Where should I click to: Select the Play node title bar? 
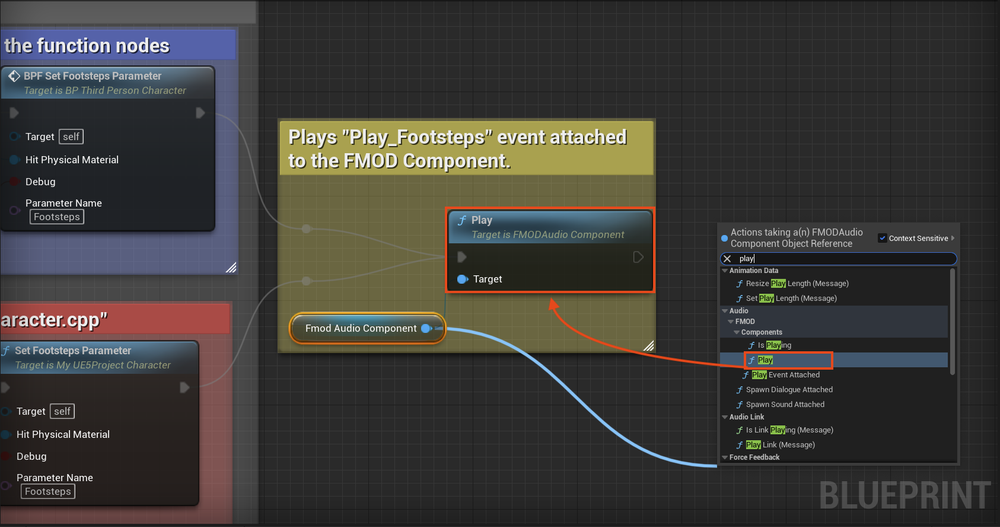(550, 227)
